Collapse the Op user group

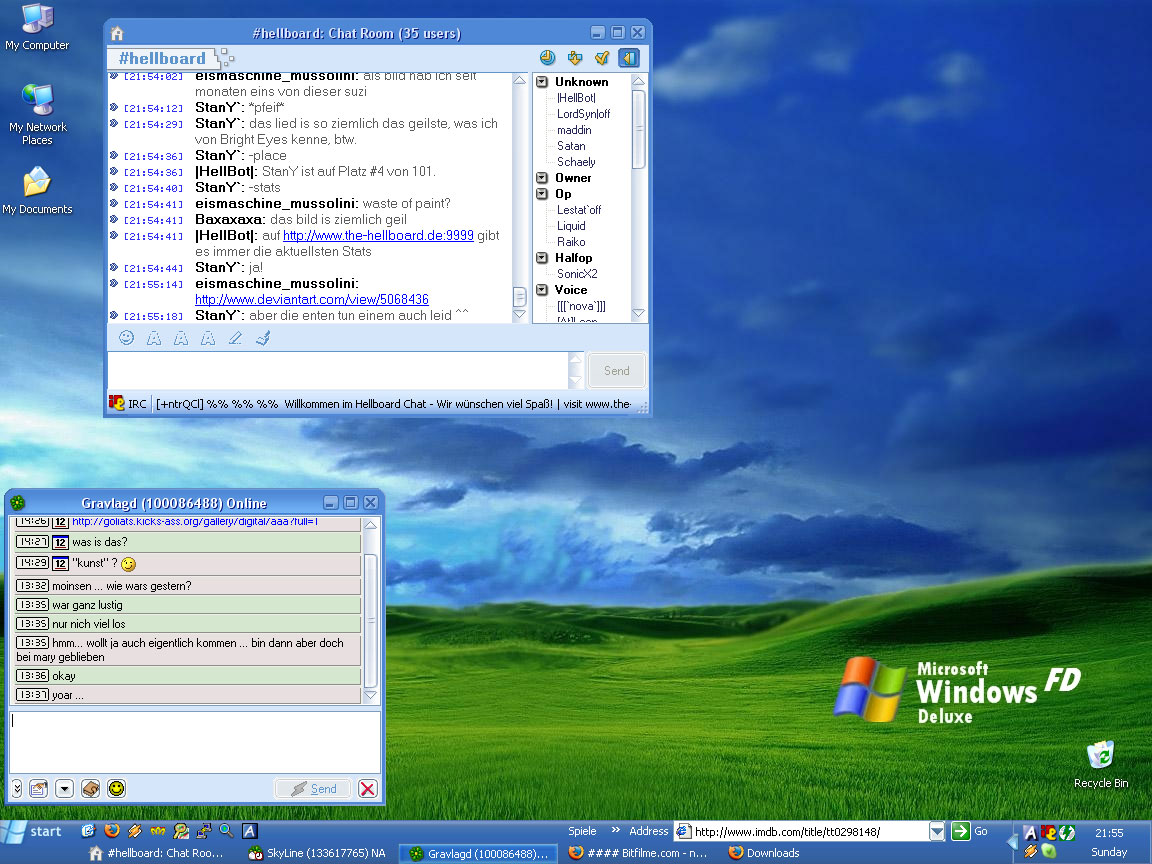pyautogui.click(x=542, y=194)
